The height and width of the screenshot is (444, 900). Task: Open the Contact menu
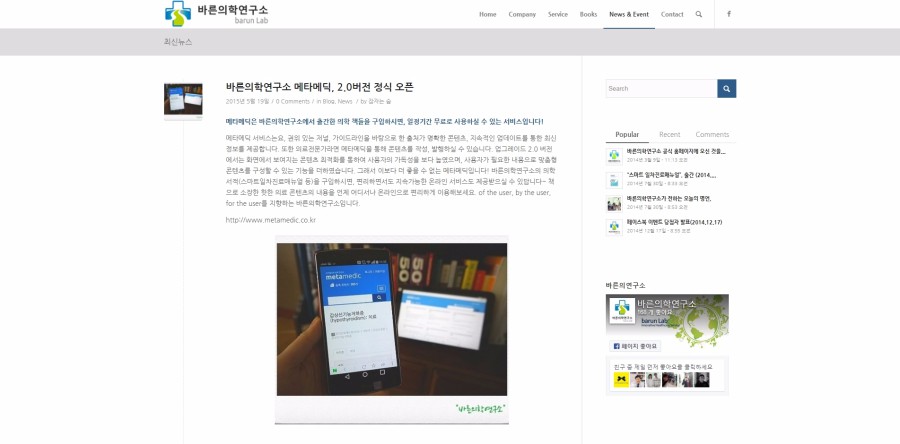point(672,14)
